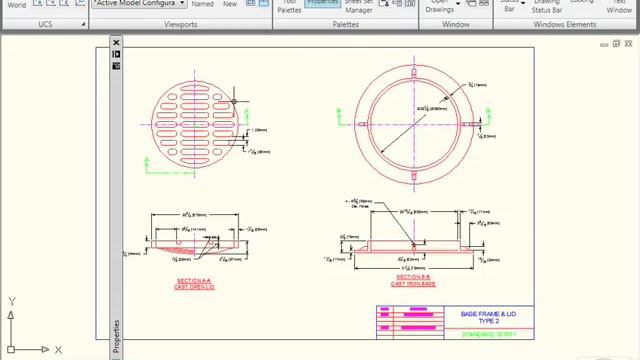Click the UCS icon origin square
The width and height of the screenshot is (640, 360).
click(11, 349)
